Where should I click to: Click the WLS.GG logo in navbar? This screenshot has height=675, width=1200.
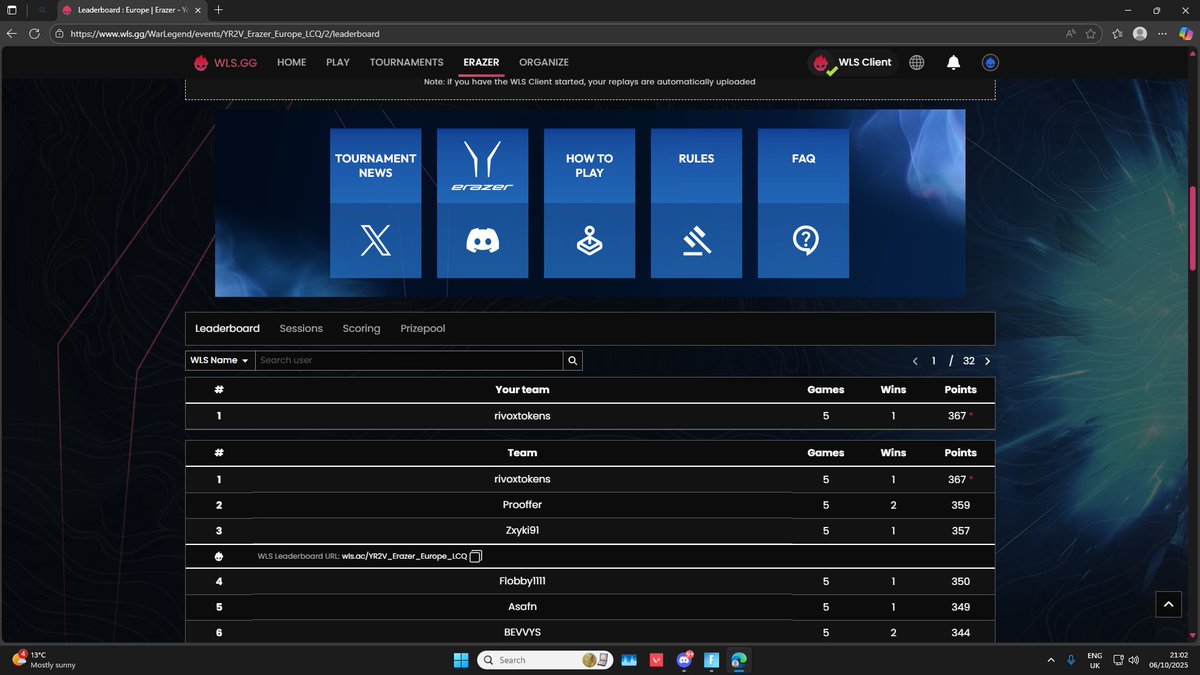(x=225, y=62)
